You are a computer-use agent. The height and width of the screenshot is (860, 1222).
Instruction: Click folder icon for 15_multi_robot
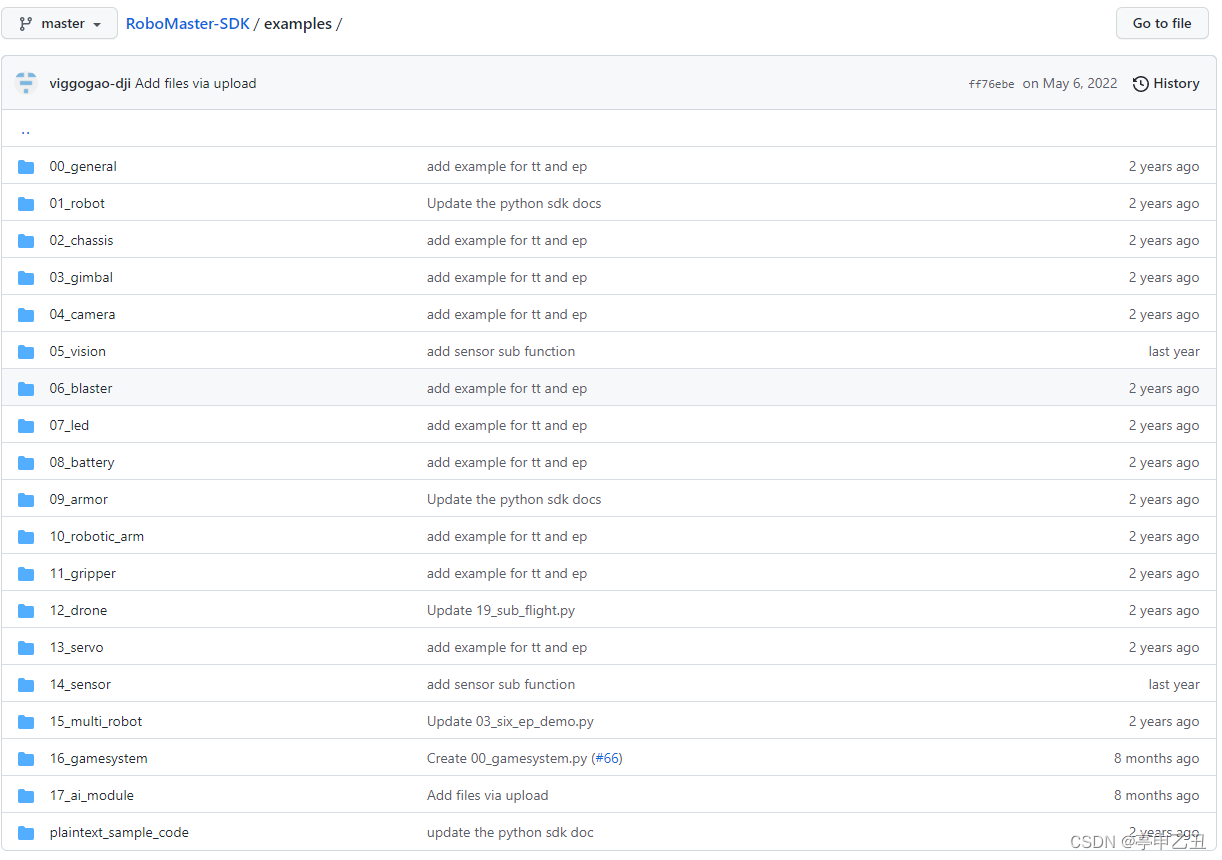coord(26,722)
